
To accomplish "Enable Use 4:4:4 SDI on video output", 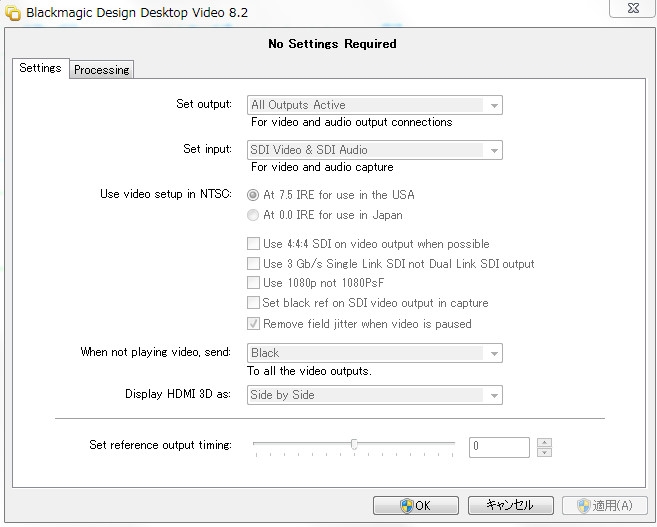I will tap(253, 244).
